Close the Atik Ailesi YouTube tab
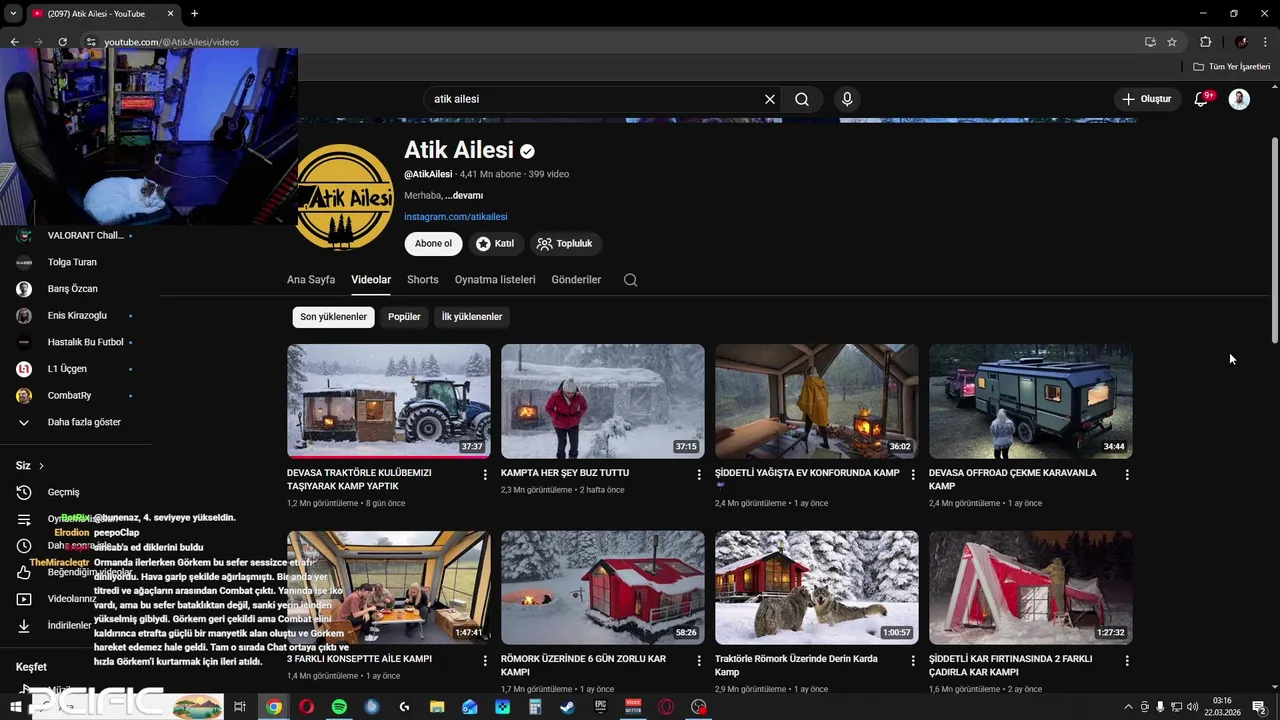This screenshot has height=720, width=1280. point(170,14)
